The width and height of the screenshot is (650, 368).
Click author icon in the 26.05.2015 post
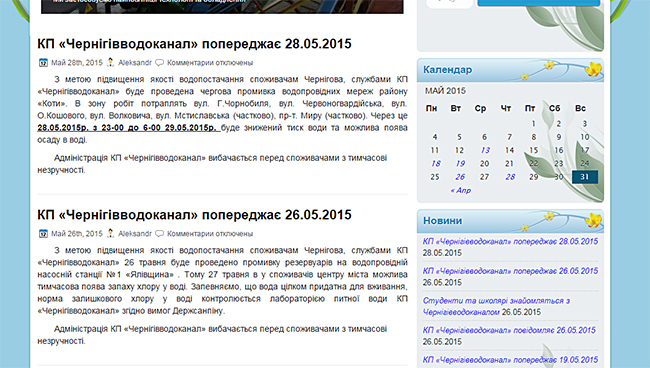[110, 233]
